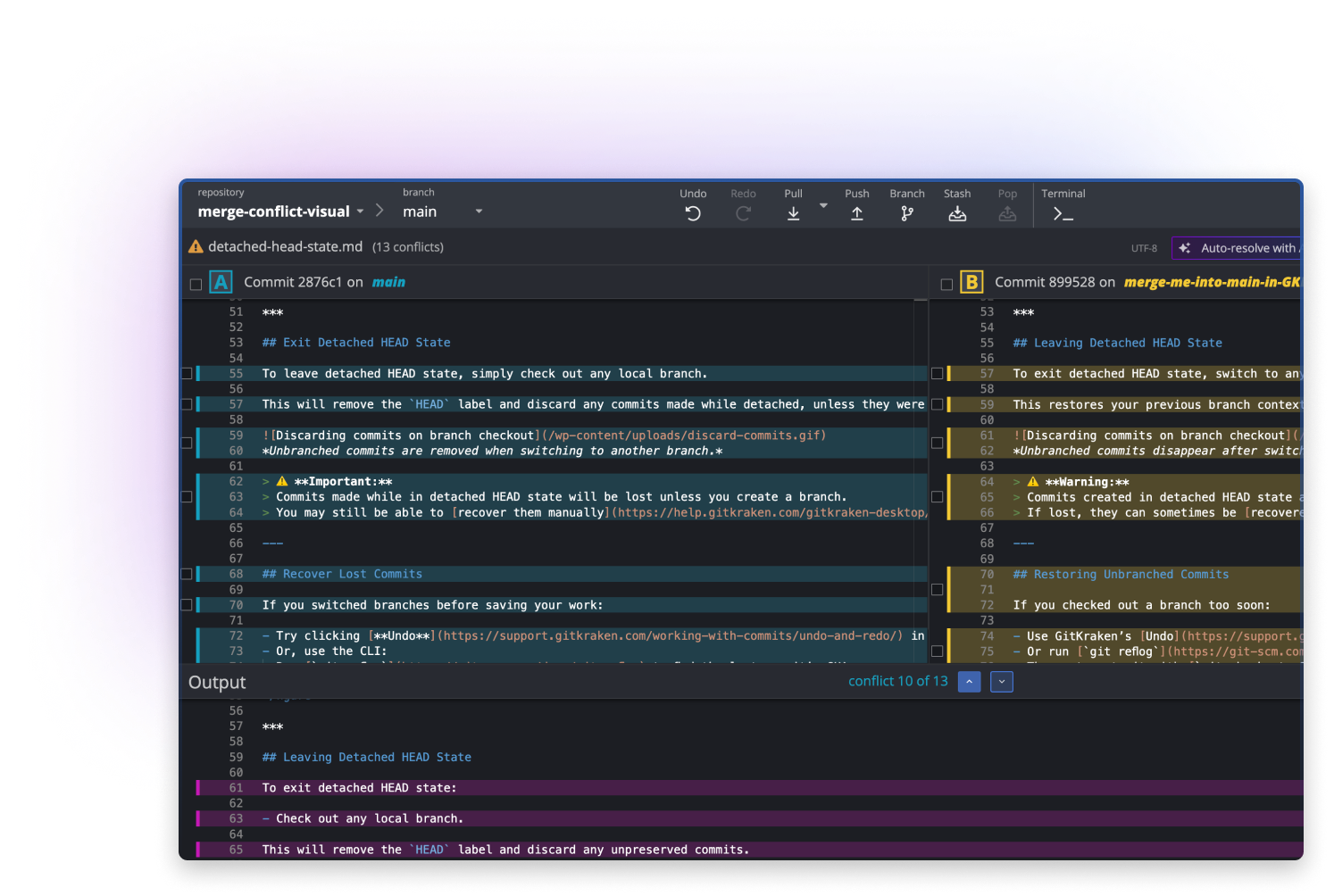Click the warning icon beside detached-head-state.md

196,246
